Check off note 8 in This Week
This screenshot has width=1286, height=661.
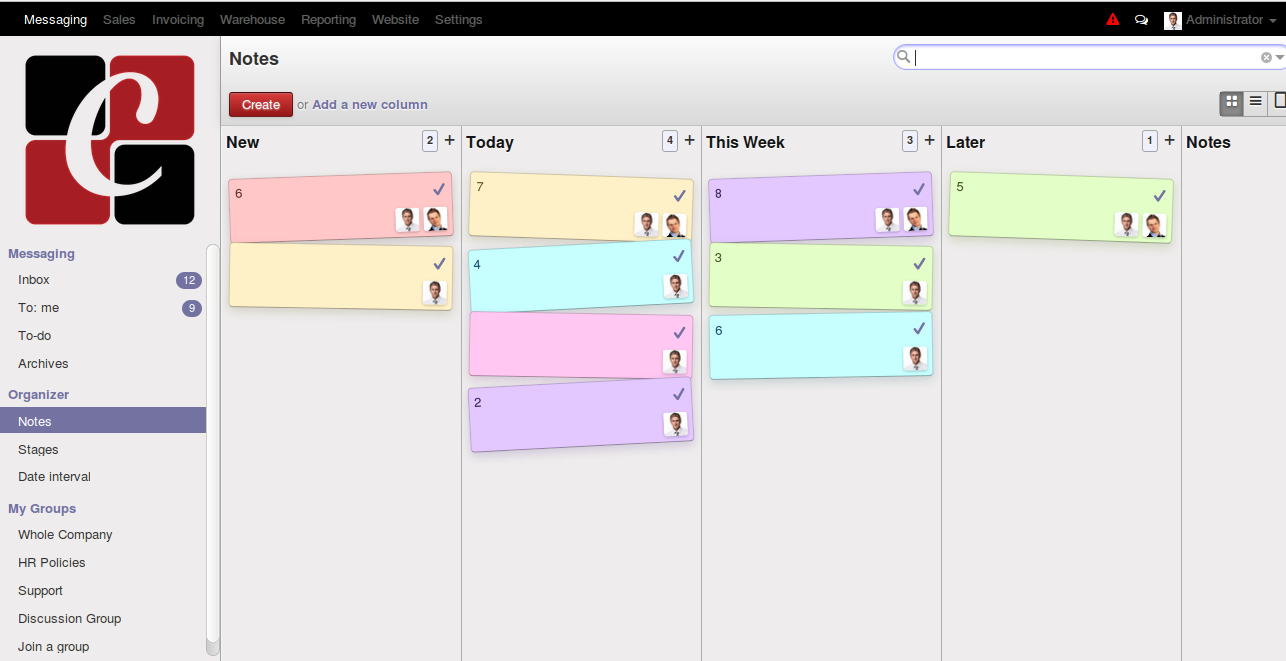click(x=919, y=189)
